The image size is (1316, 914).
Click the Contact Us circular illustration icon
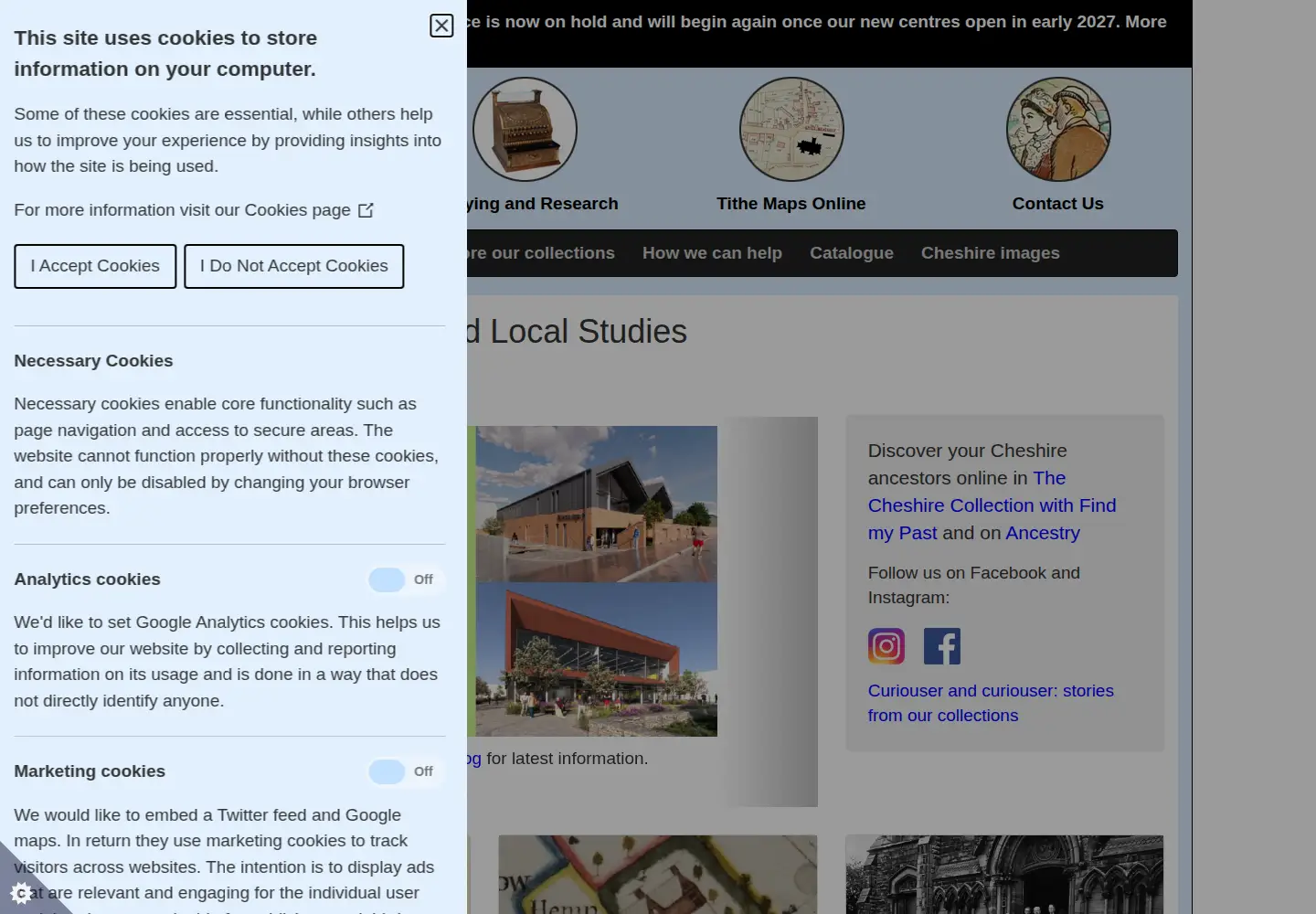[x=1058, y=129]
